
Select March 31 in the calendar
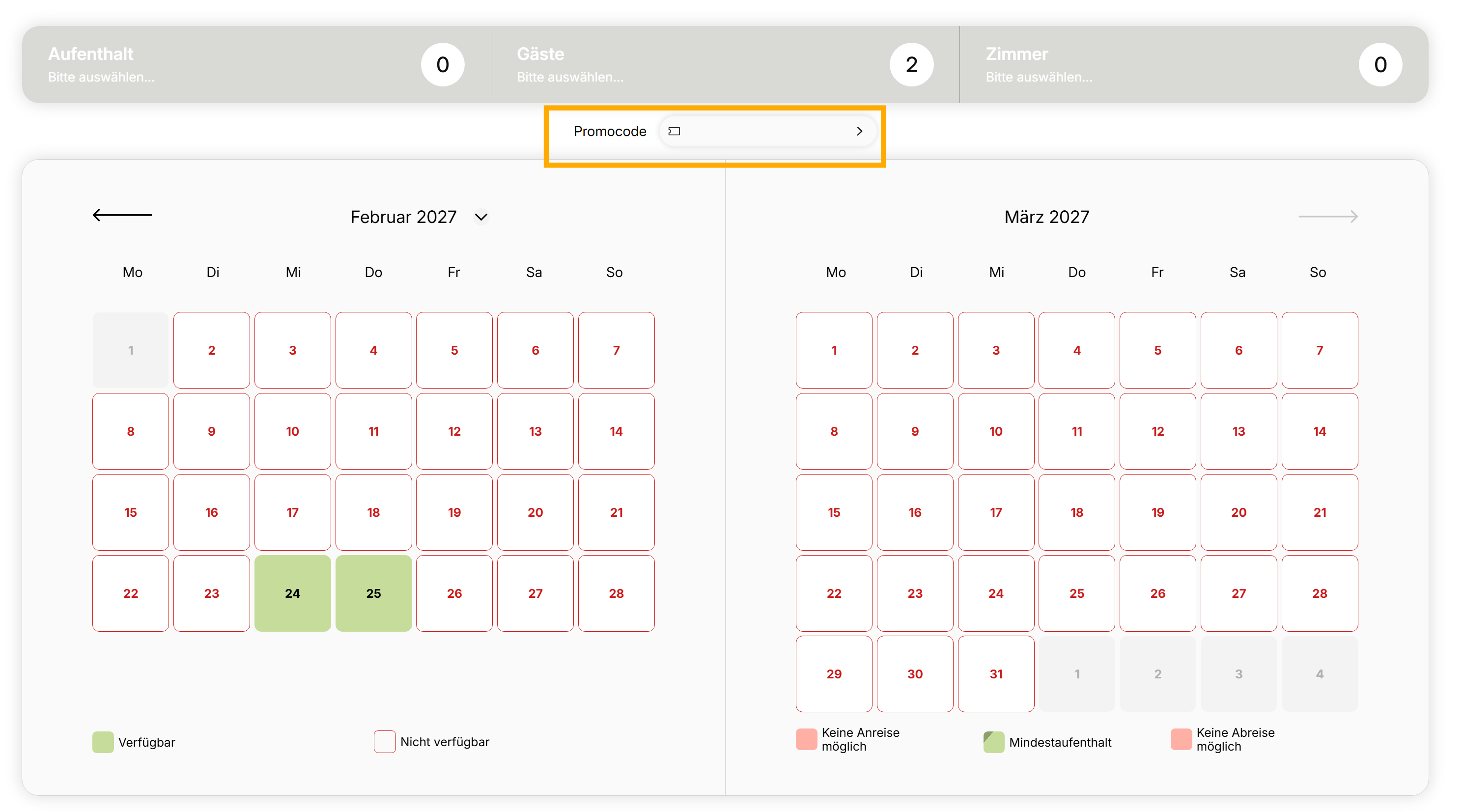[996, 674]
